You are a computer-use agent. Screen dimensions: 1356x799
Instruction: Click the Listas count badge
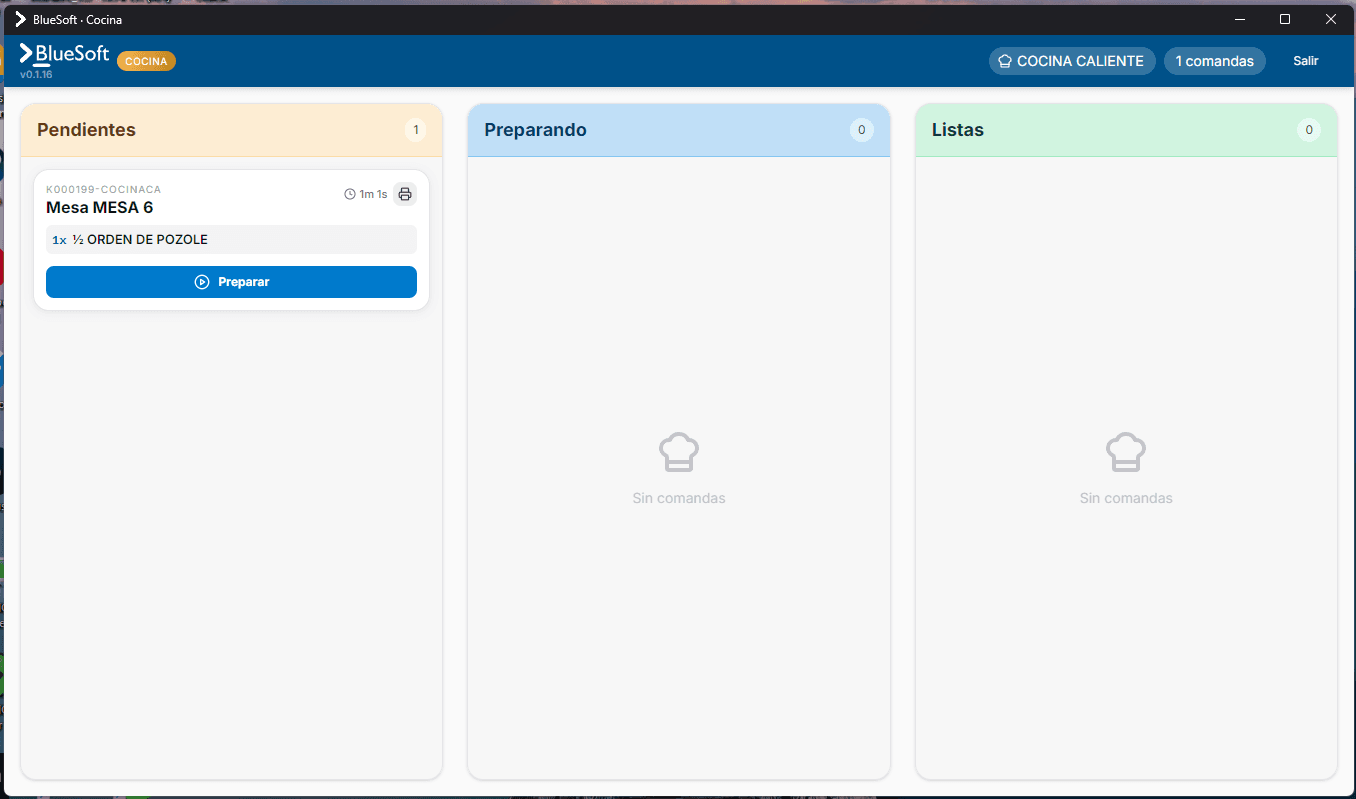[1308, 130]
